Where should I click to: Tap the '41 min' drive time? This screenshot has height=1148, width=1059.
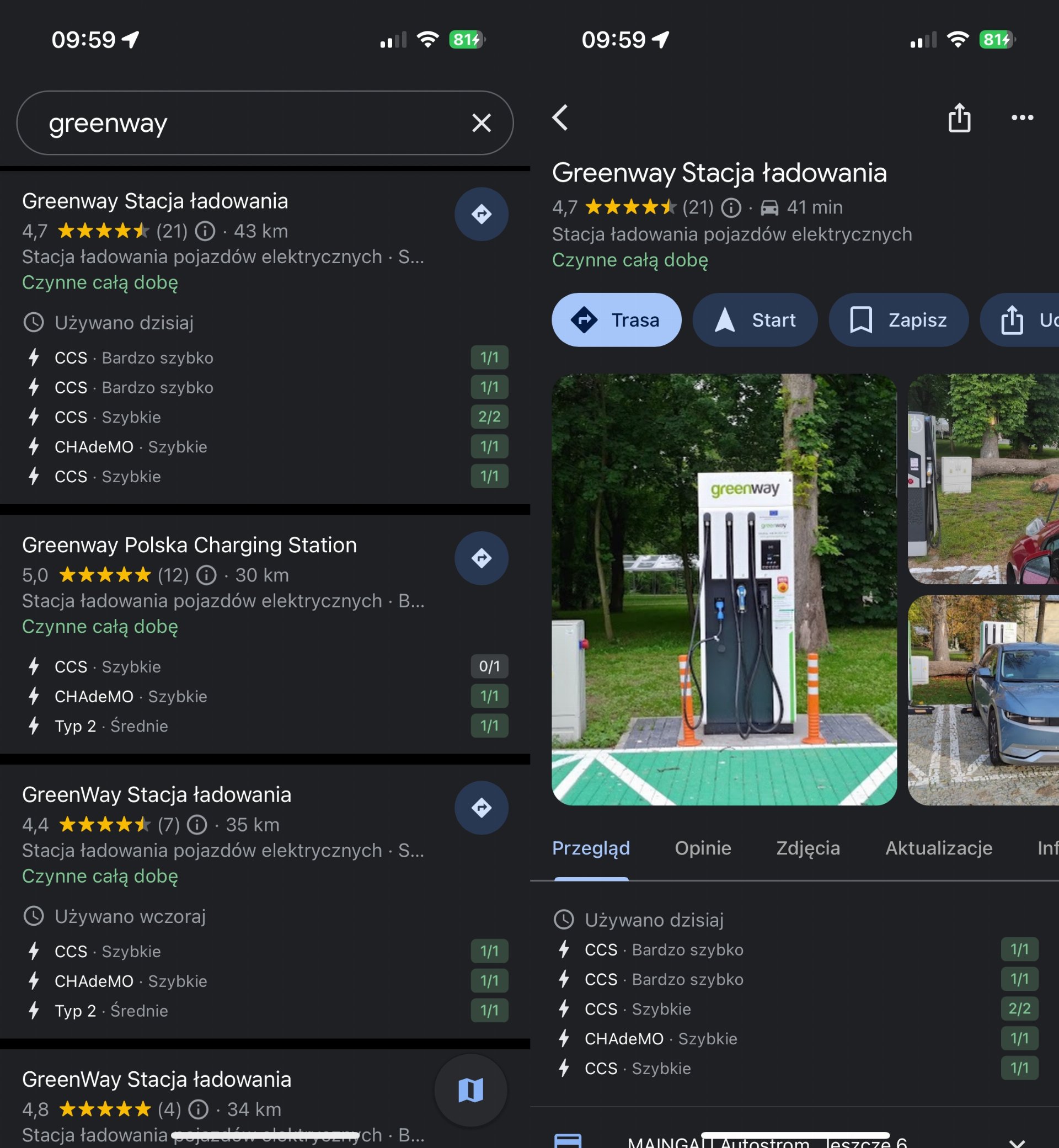814,207
